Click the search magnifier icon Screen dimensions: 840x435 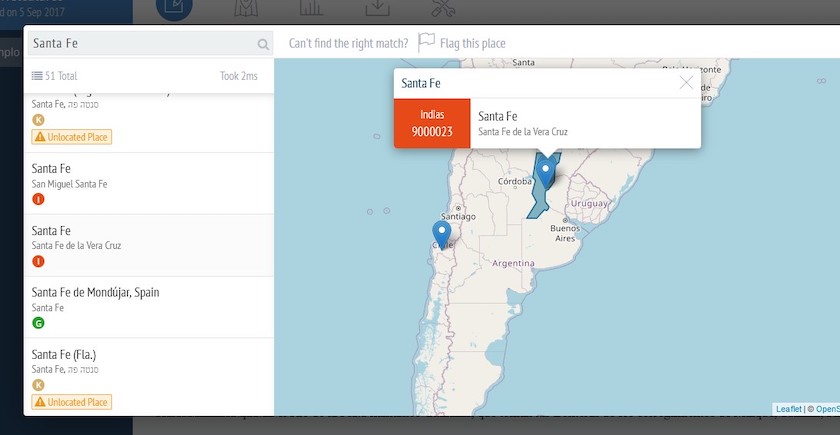point(263,44)
